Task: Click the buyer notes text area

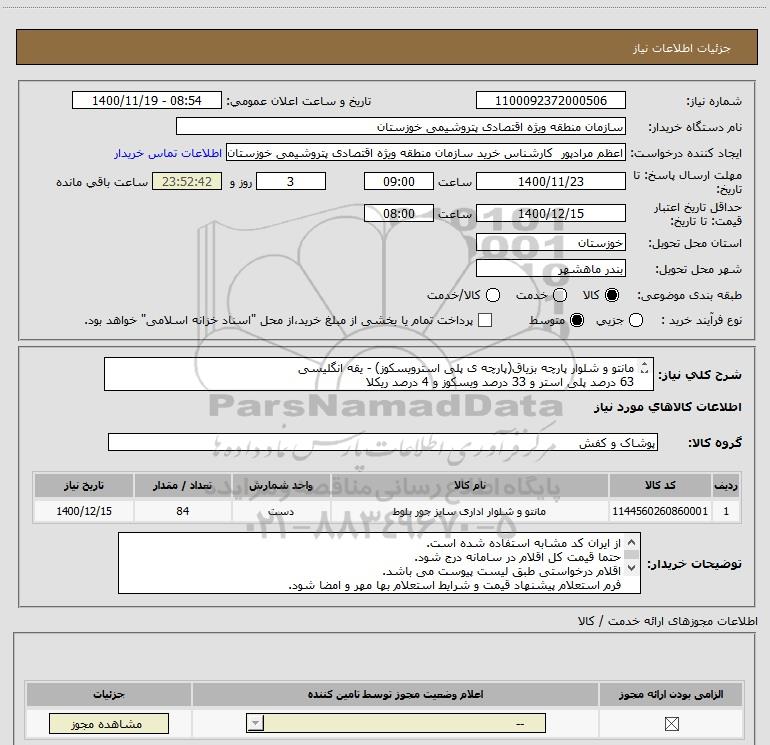Action: tap(379, 563)
